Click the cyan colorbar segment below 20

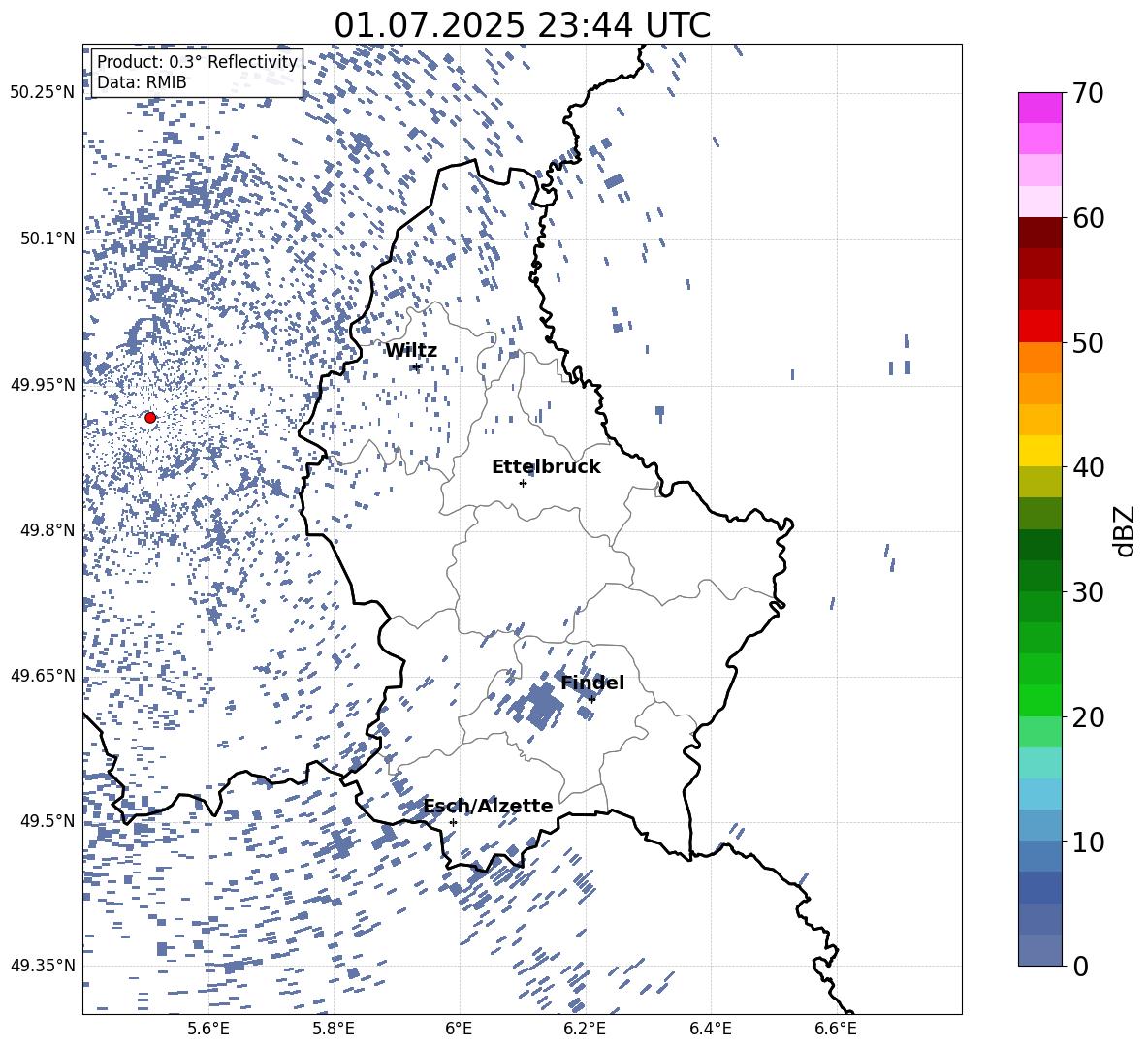[x=1039, y=763]
